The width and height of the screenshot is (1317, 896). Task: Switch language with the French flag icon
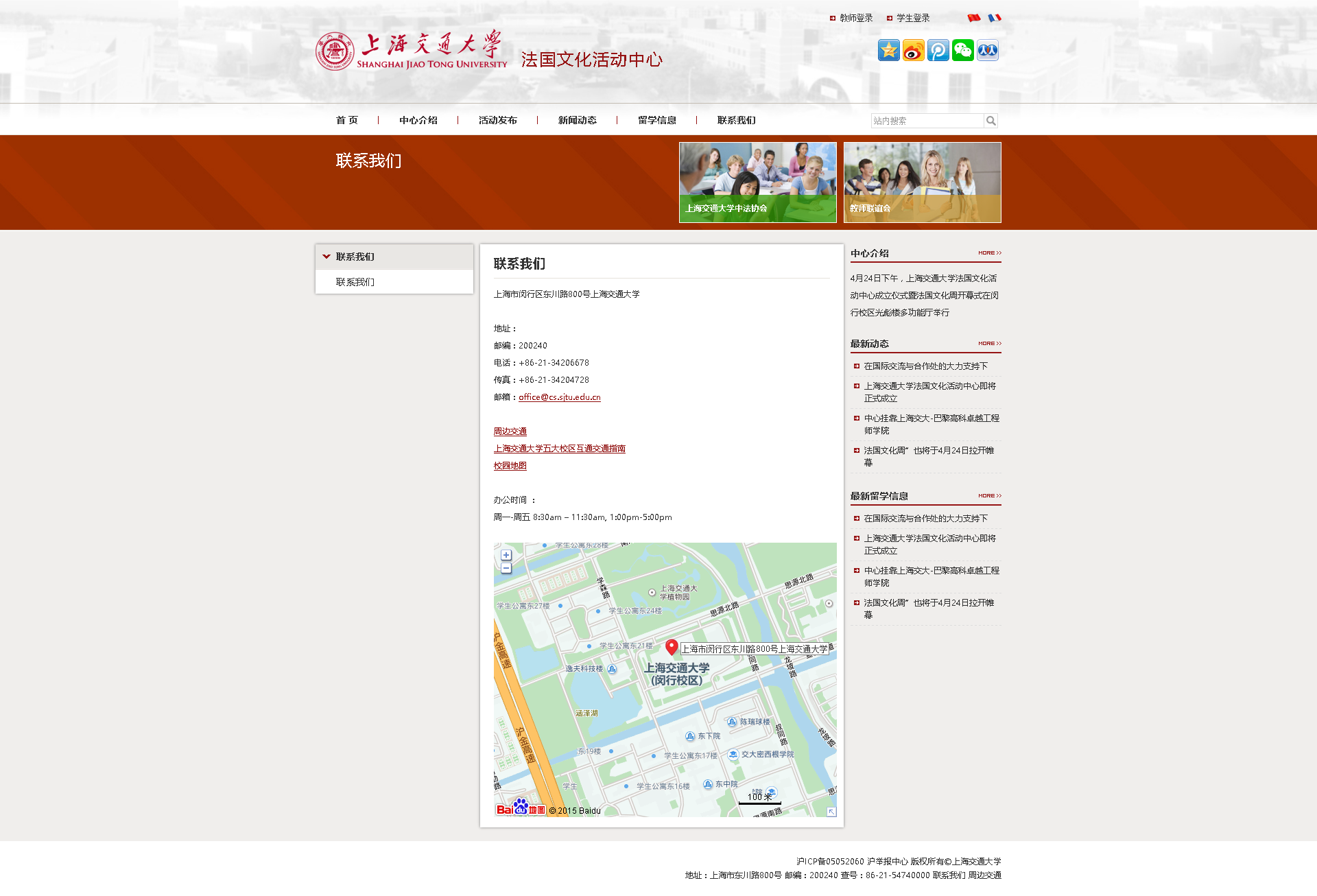[x=994, y=18]
